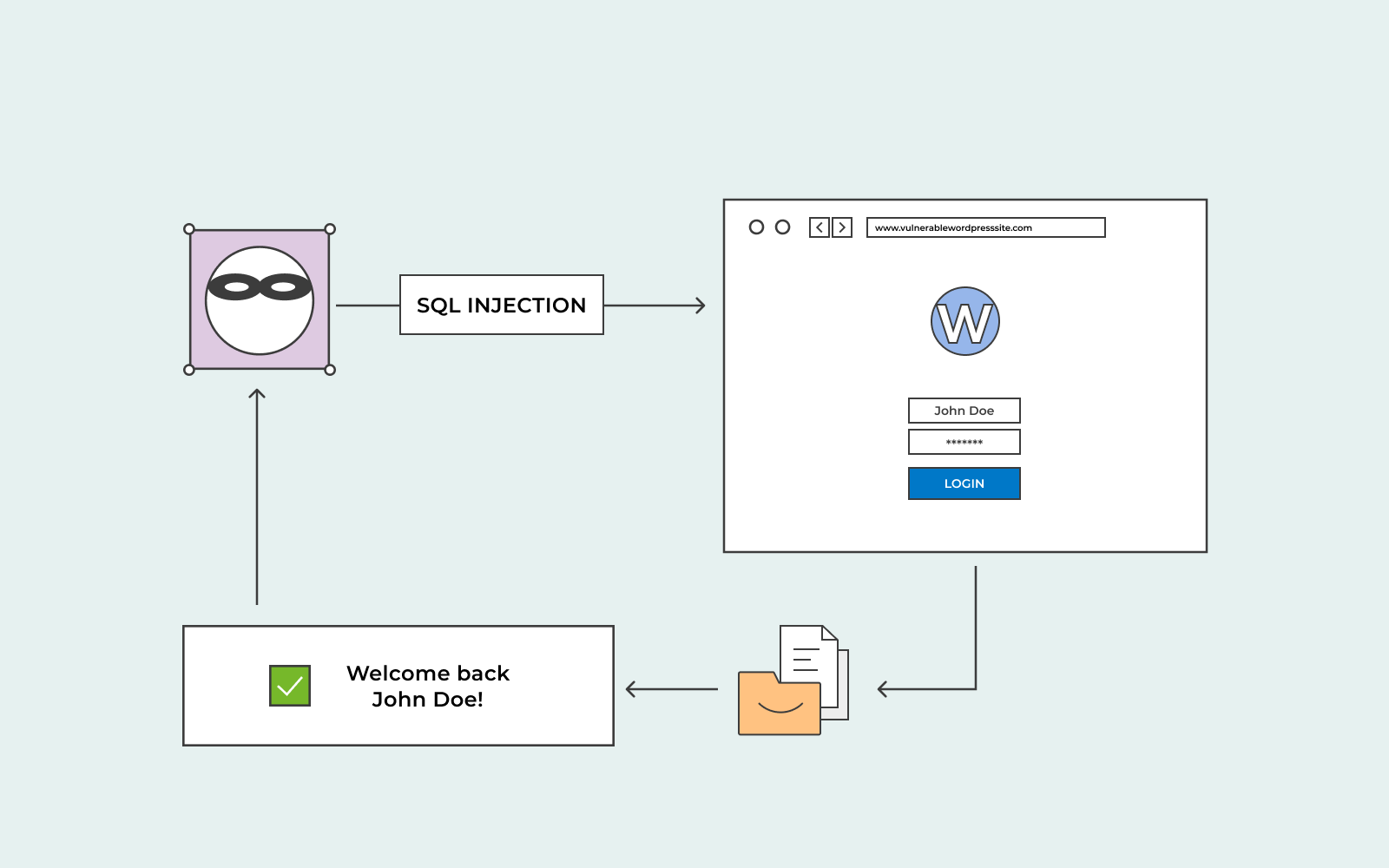Image resolution: width=1389 pixels, height=868 pixels.
Task: Click the John Doe username field
Action: coord(964,411)
